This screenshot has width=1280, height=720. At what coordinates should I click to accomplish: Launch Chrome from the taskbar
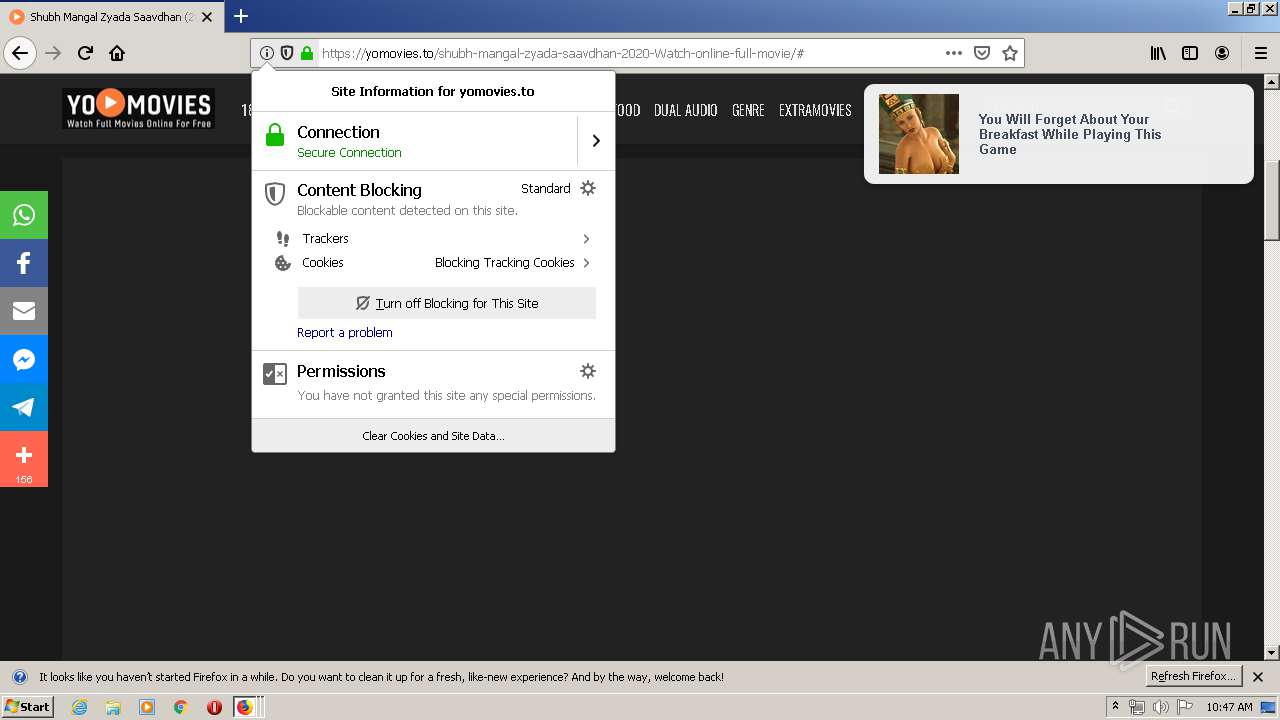pos(180,707)
